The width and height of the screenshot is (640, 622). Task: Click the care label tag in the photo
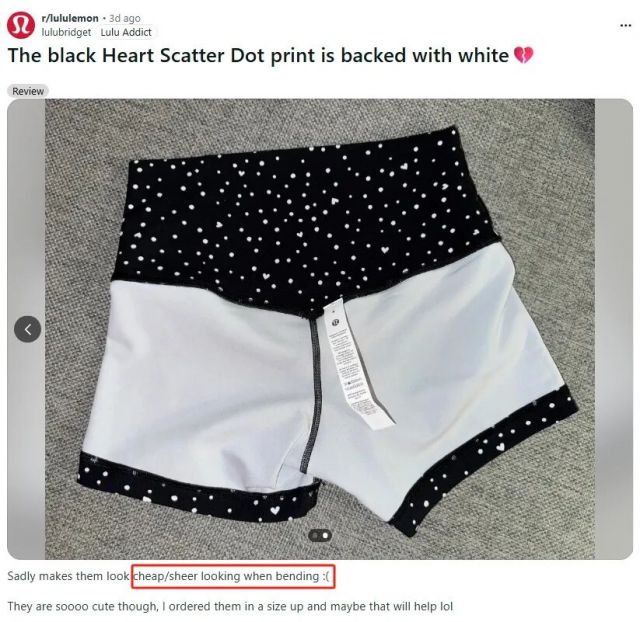[x=358, y=365]
